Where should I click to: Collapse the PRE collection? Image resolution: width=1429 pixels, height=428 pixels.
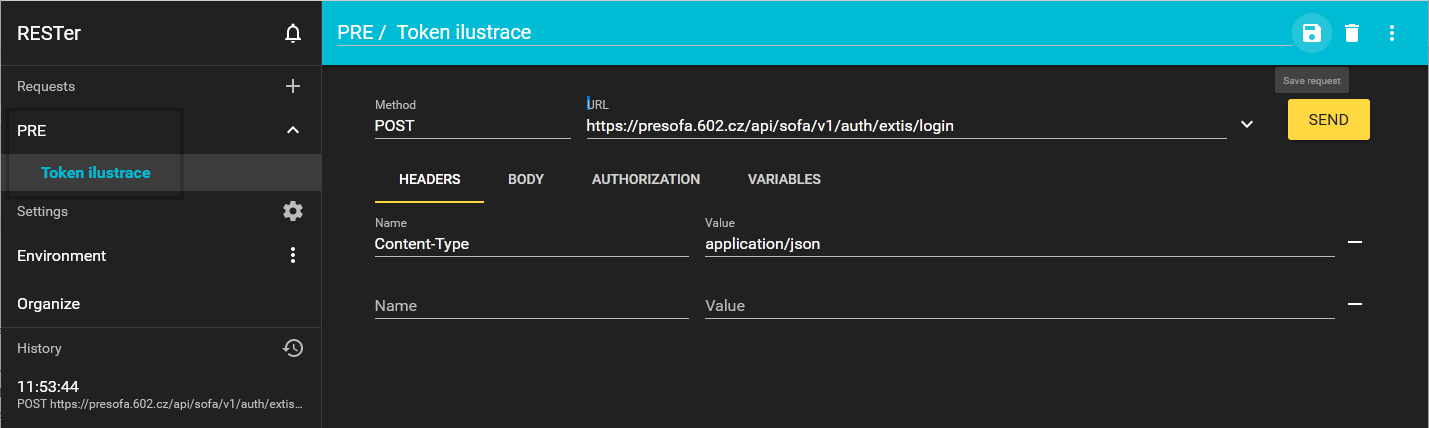click(x=293, y=130)
